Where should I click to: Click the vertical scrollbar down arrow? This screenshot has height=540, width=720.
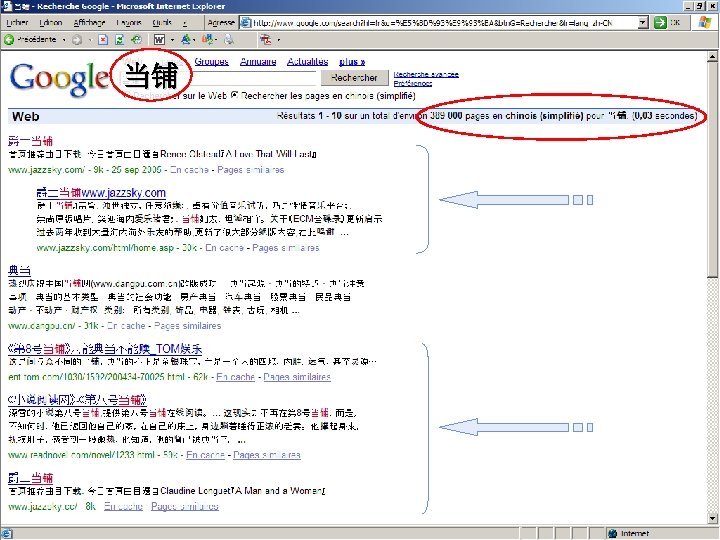tap(712, 518)
